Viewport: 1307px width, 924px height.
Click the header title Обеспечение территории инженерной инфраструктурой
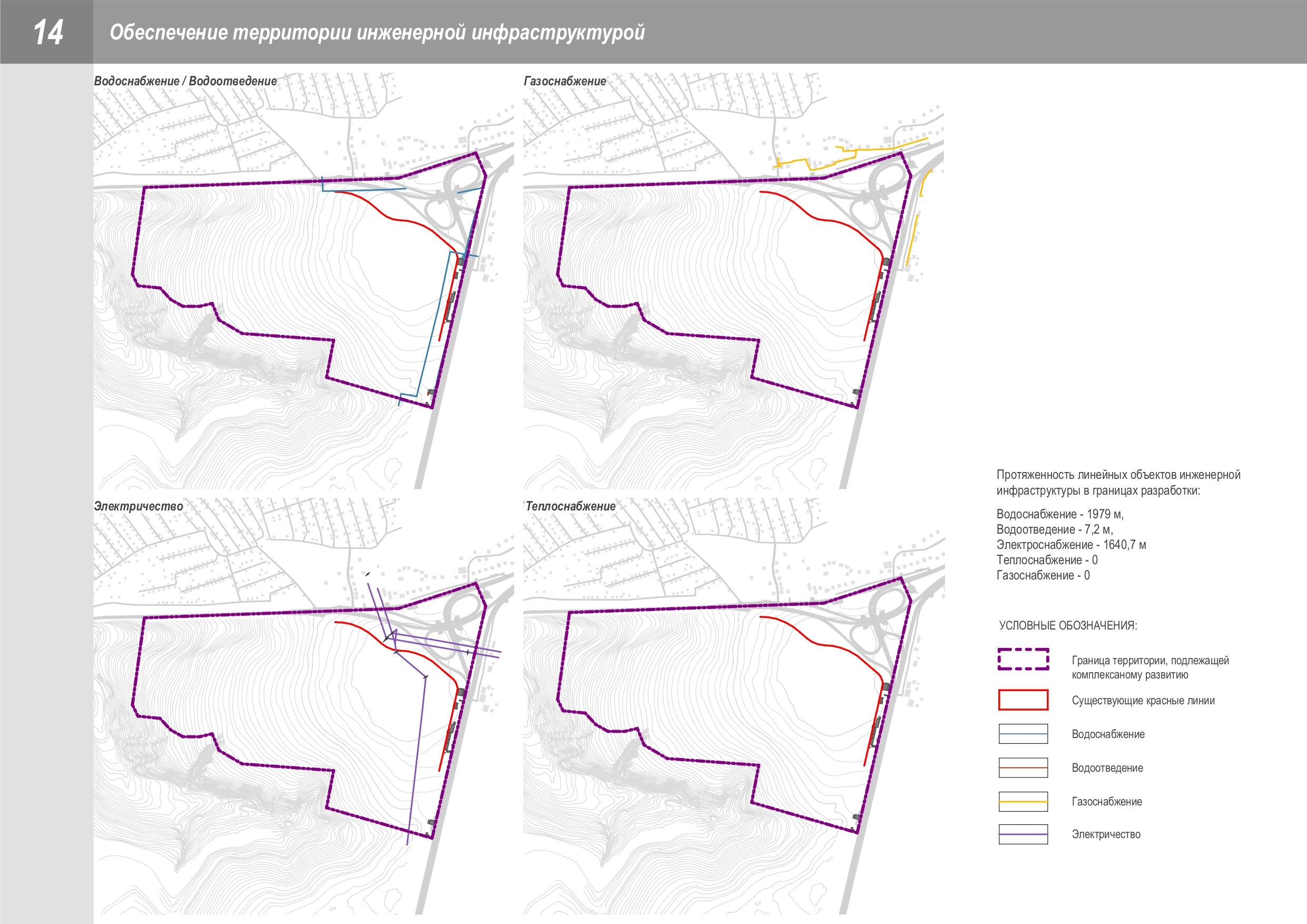coord(377,33)
